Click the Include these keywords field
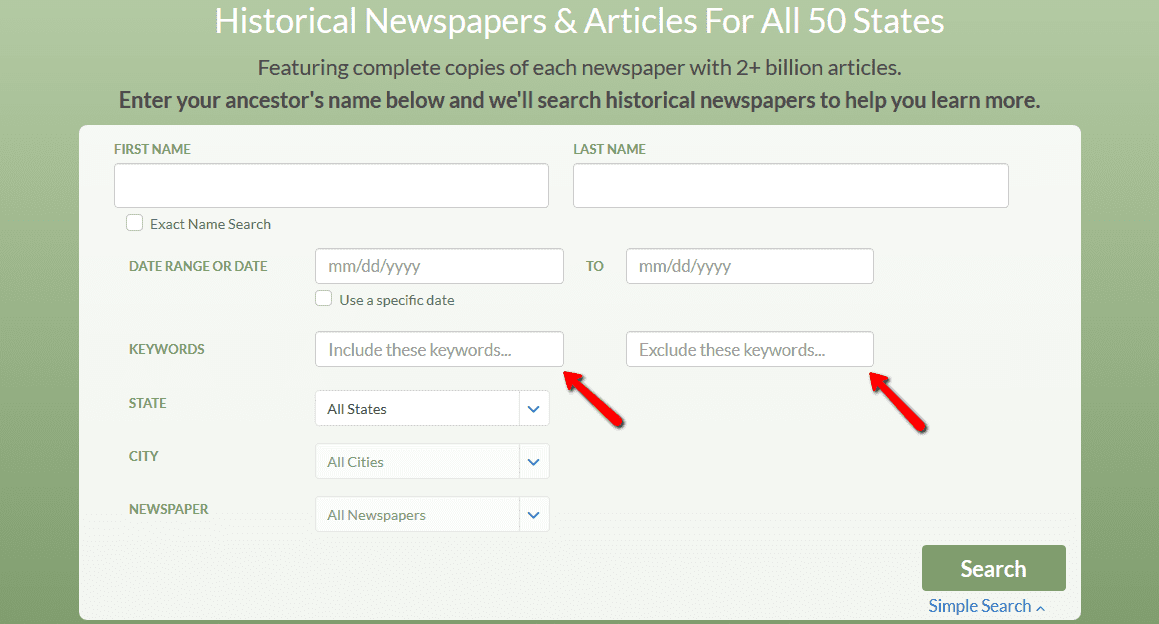Viewport: 1159px width, 624px height. (x=439, y=349)
